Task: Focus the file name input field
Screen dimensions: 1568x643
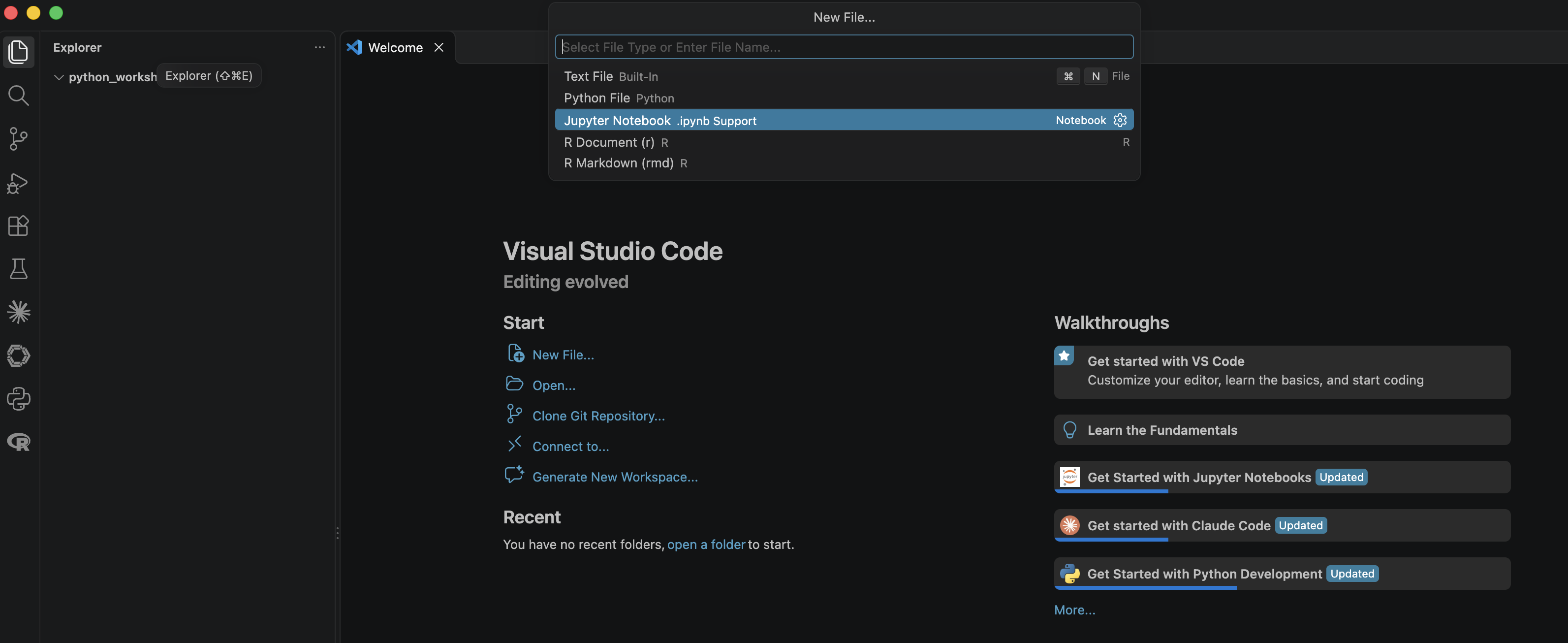Action: (844, 47)
